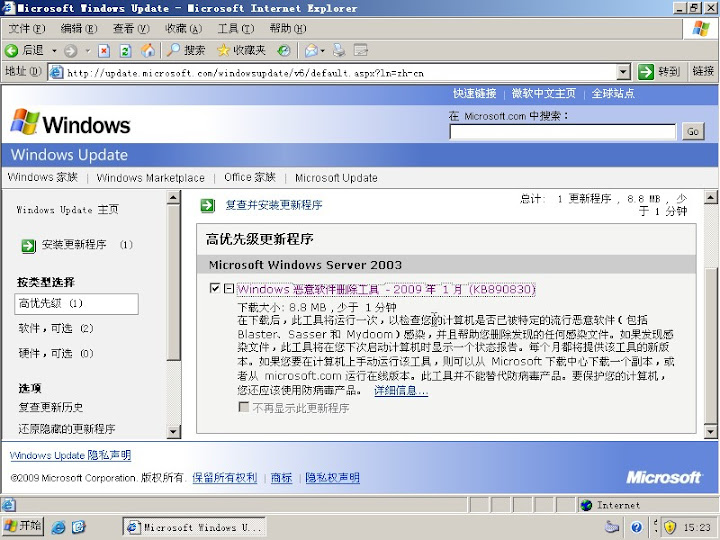Click the Refresh page icon
The height and width of the screenshot is (540, 720).
pos(125,51)
